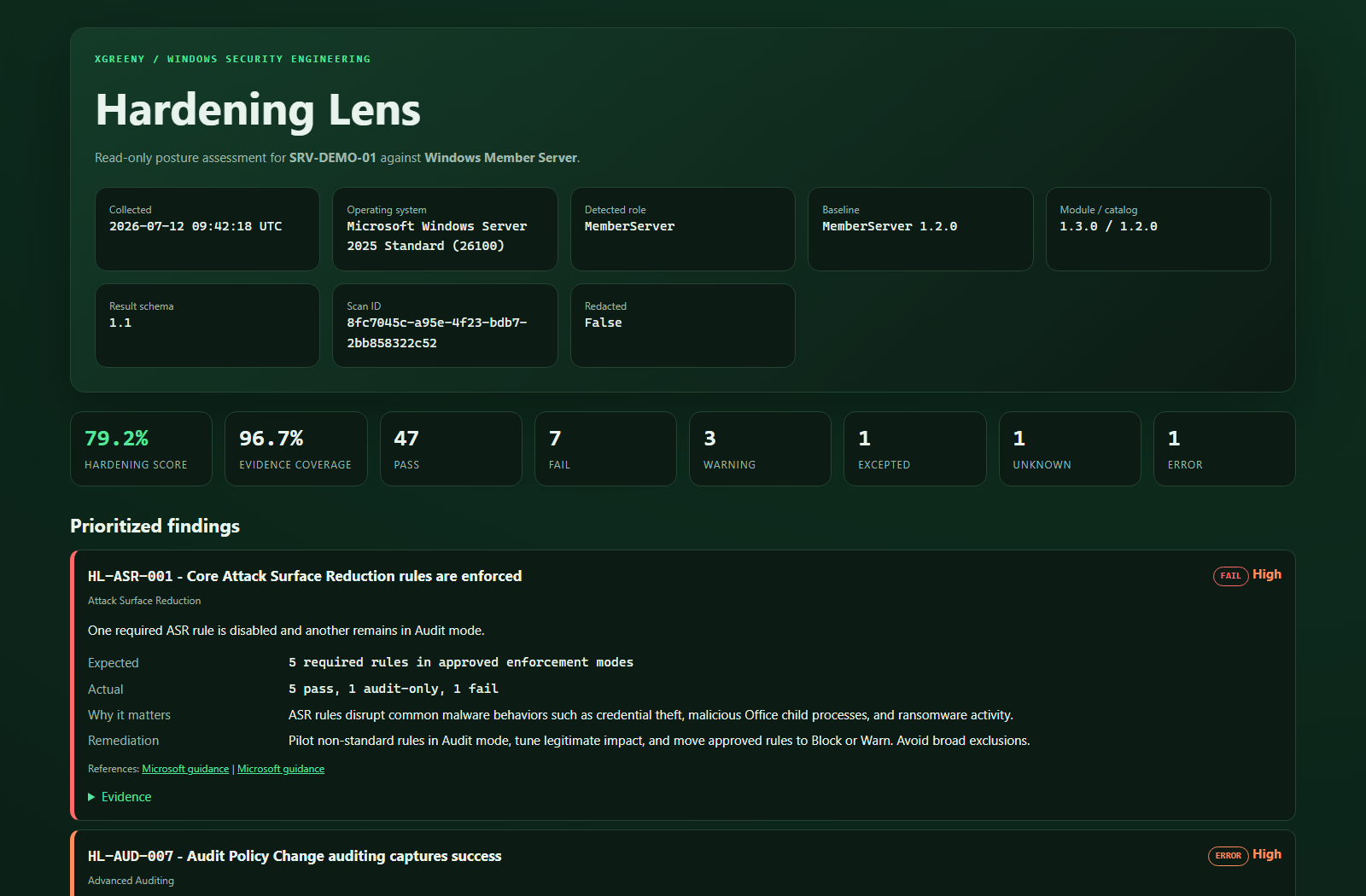Screen dimensions: 1366x896
Task: Click the Module / catalog value 1.3.0 / 1.2.0
Action: pos(1108,226)
